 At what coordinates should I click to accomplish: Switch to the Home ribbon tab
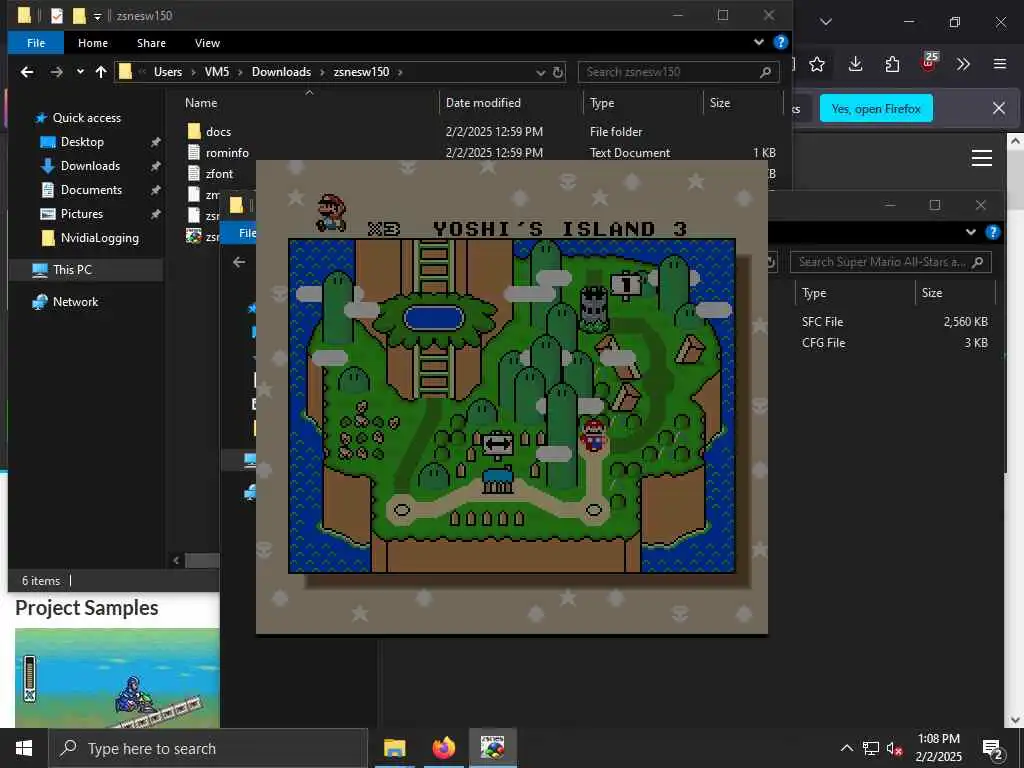pos(93,43)
